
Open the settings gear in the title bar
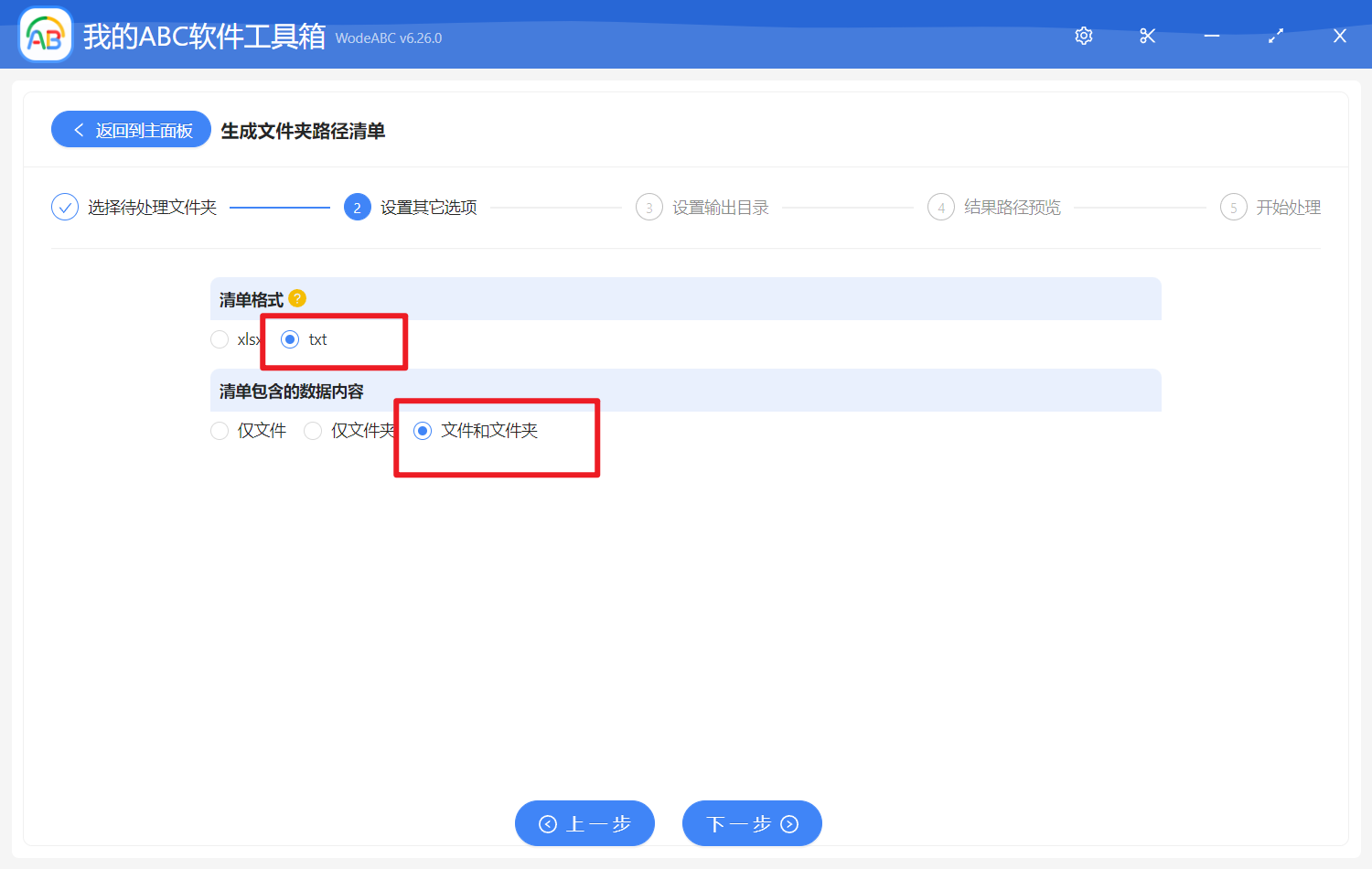[x=1083, y=36]
